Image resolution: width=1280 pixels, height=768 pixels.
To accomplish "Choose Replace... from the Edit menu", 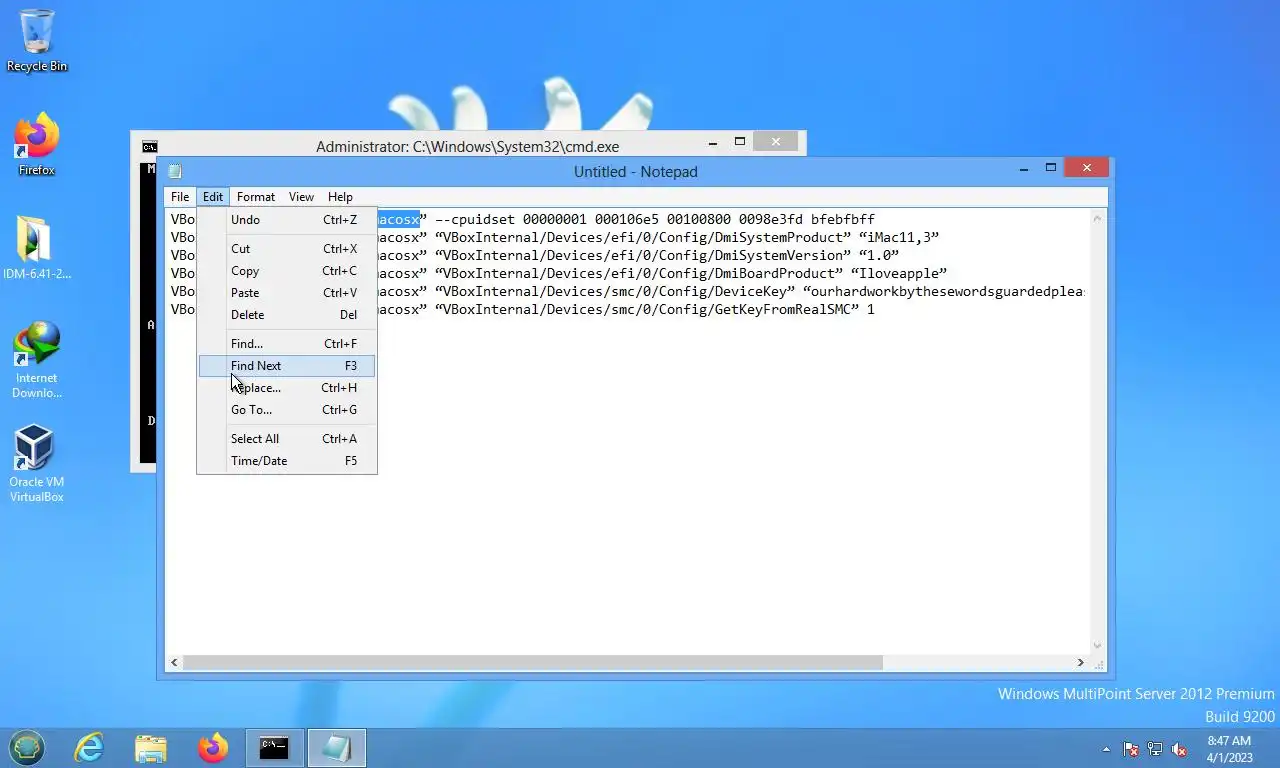I will click(287, 388).
